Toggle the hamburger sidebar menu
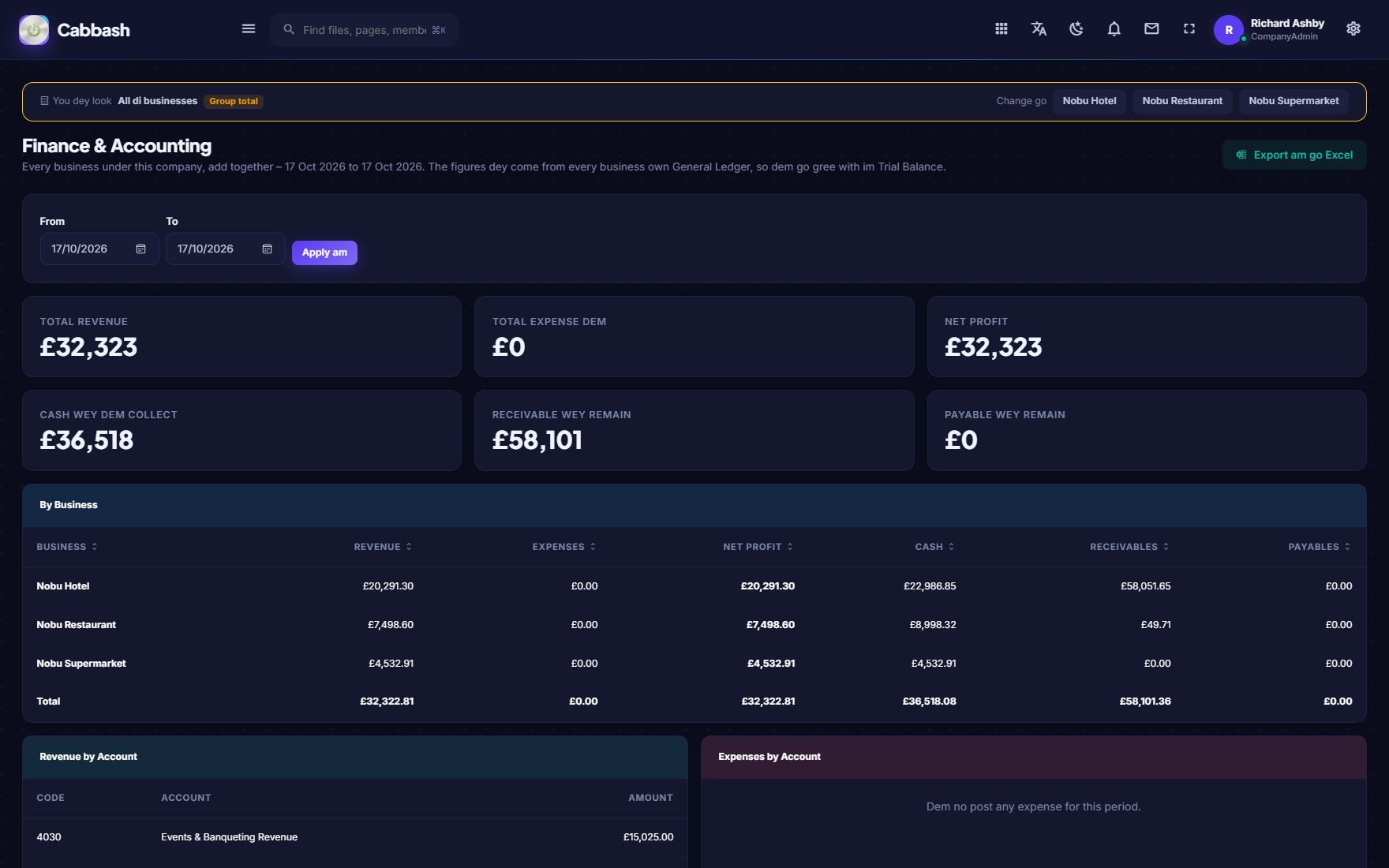Viewport: 1389px width, 868px height. [249, 29]
